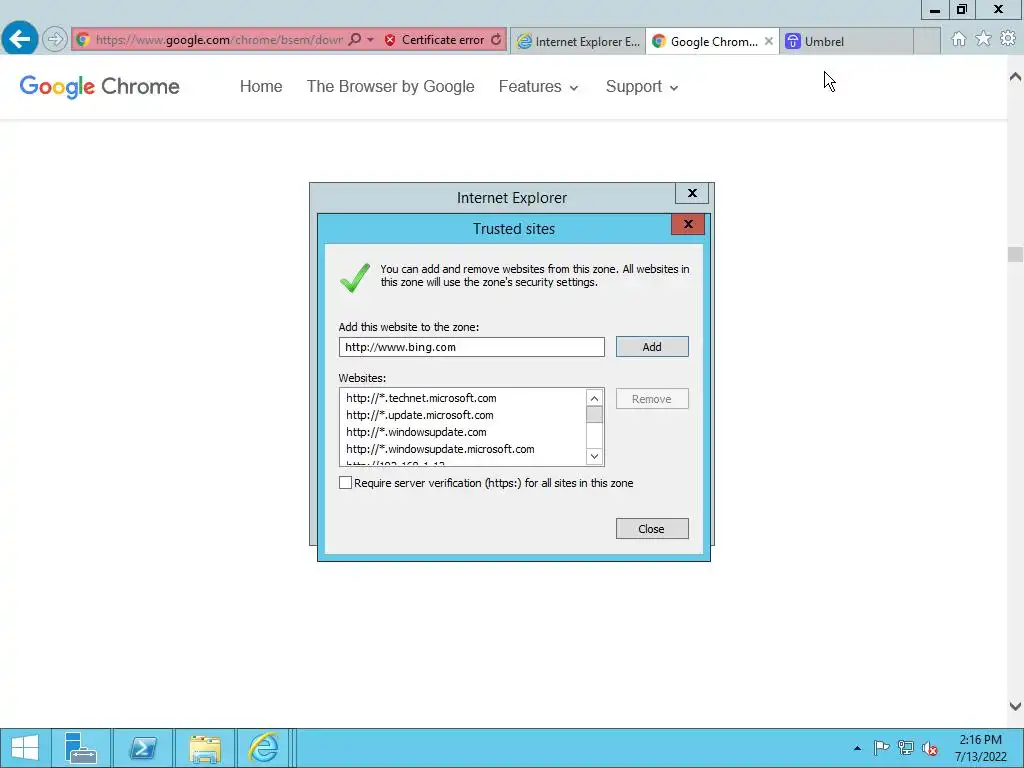Click the page scrollbar up arrow

point(1015,76)
